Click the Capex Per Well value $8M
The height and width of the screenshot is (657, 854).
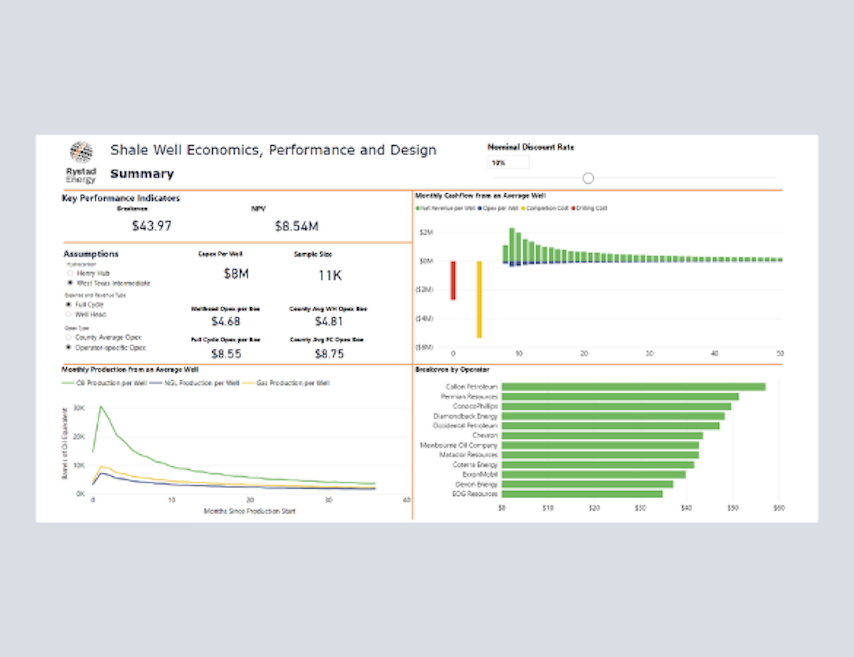click(x=236, y=273)
